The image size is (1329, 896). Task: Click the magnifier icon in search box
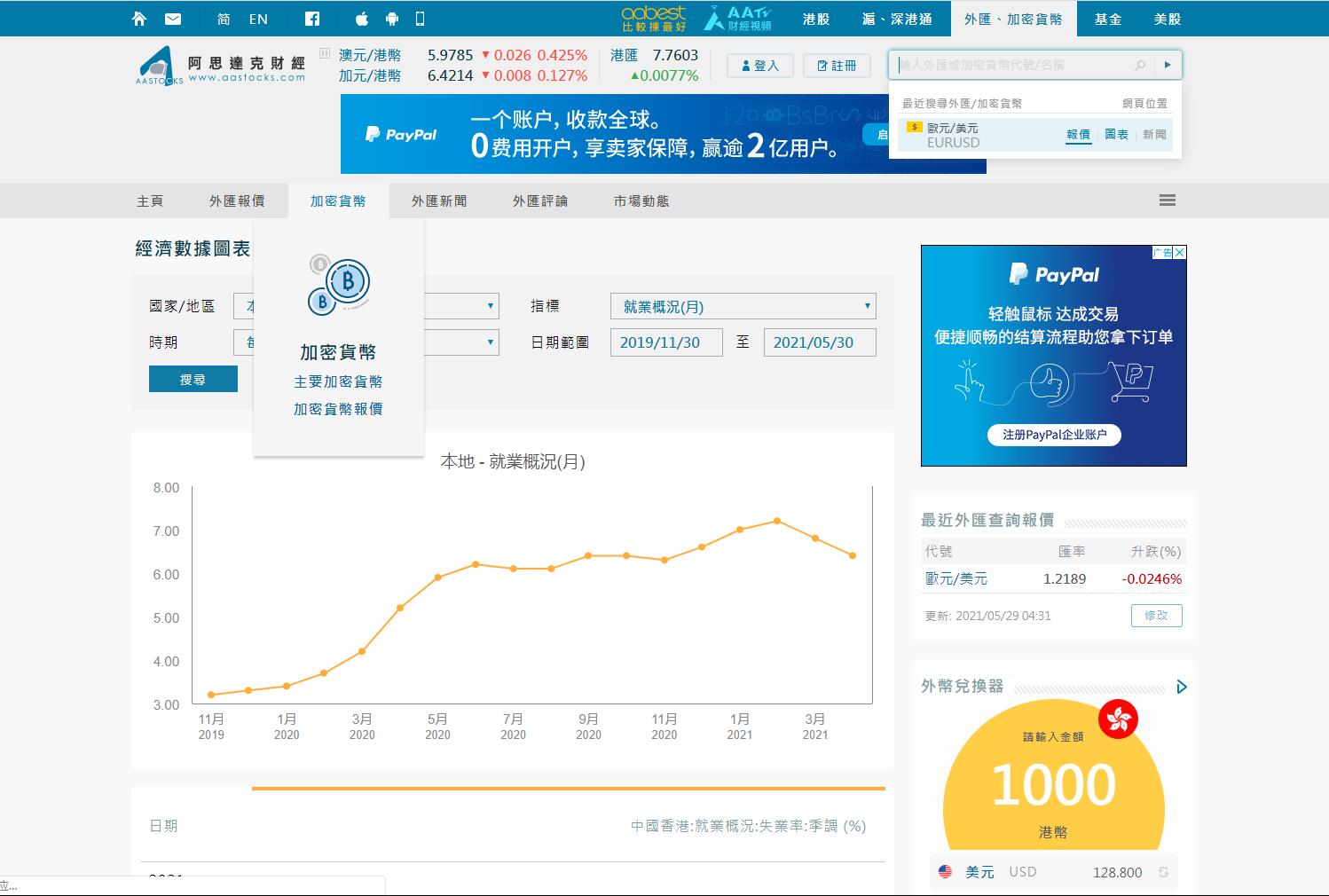point(1140,65)
